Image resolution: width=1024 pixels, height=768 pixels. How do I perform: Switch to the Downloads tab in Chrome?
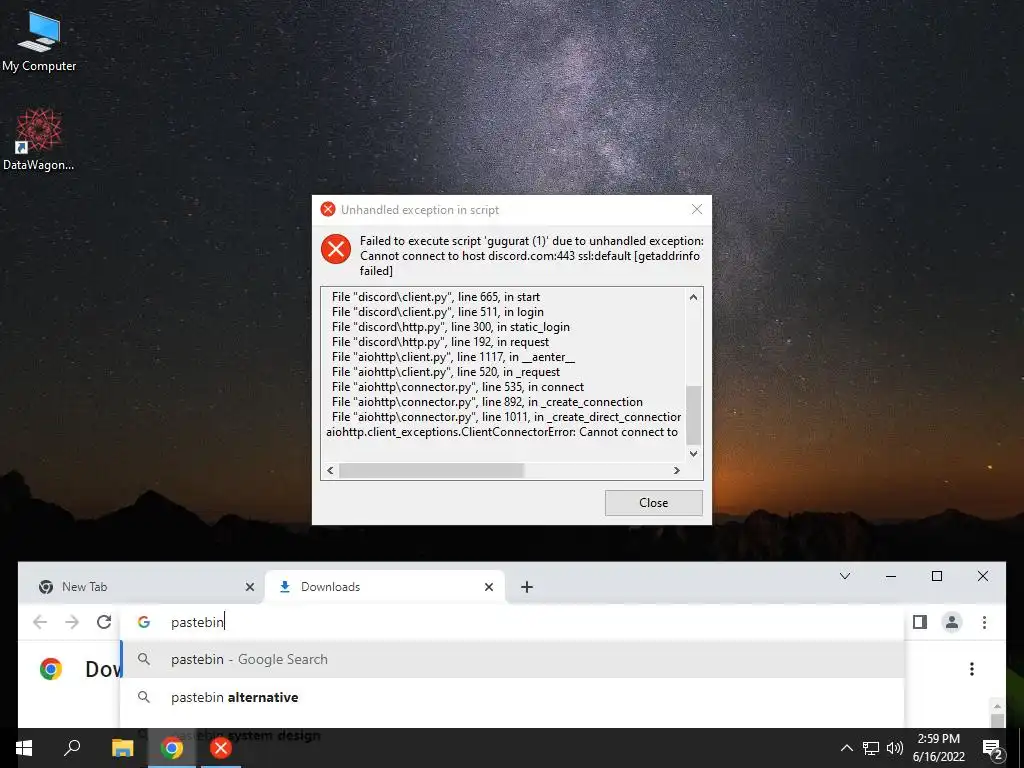(384, 586)
